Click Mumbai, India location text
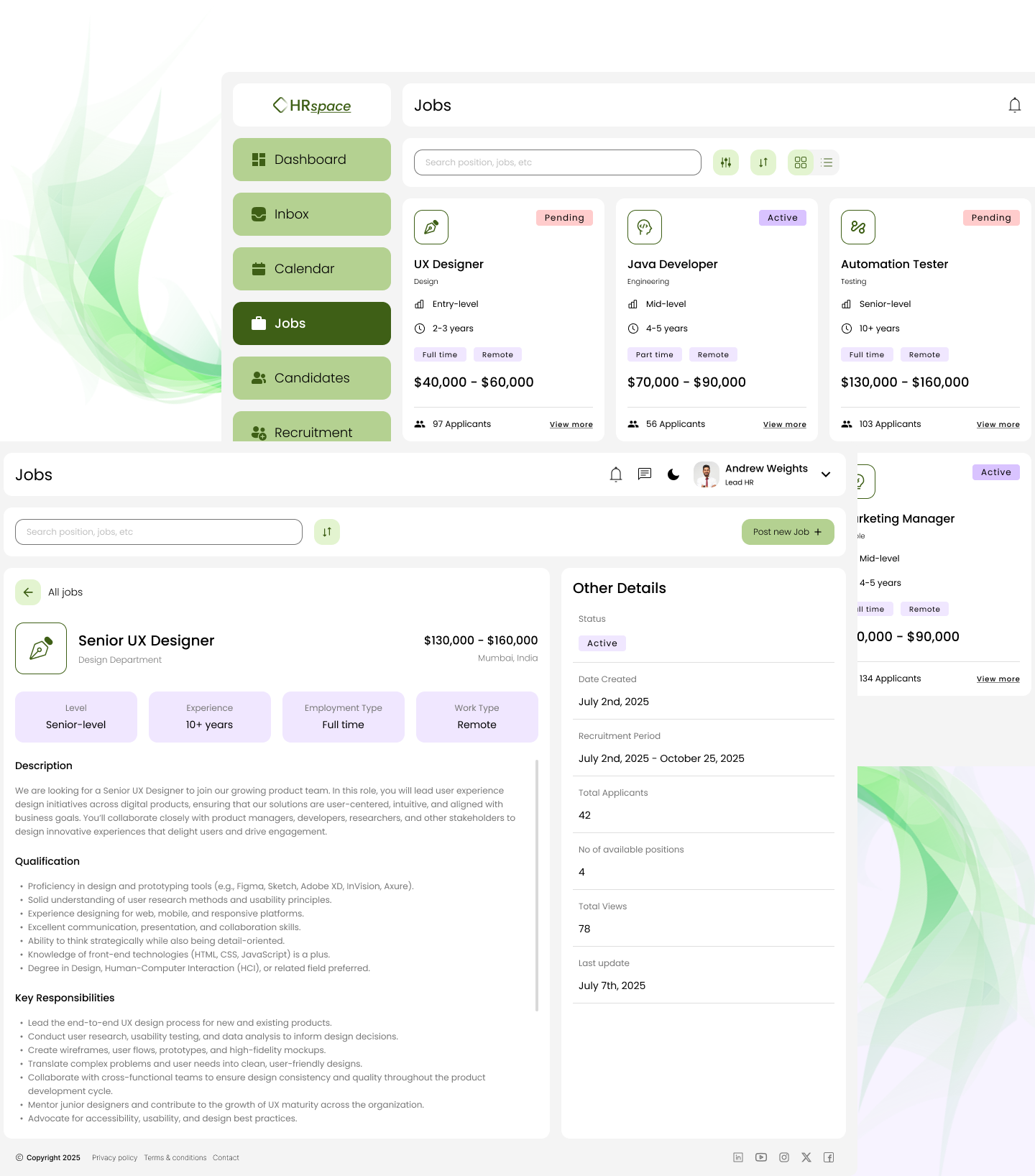The image size is (1035, 1176). tap(508, 658)
